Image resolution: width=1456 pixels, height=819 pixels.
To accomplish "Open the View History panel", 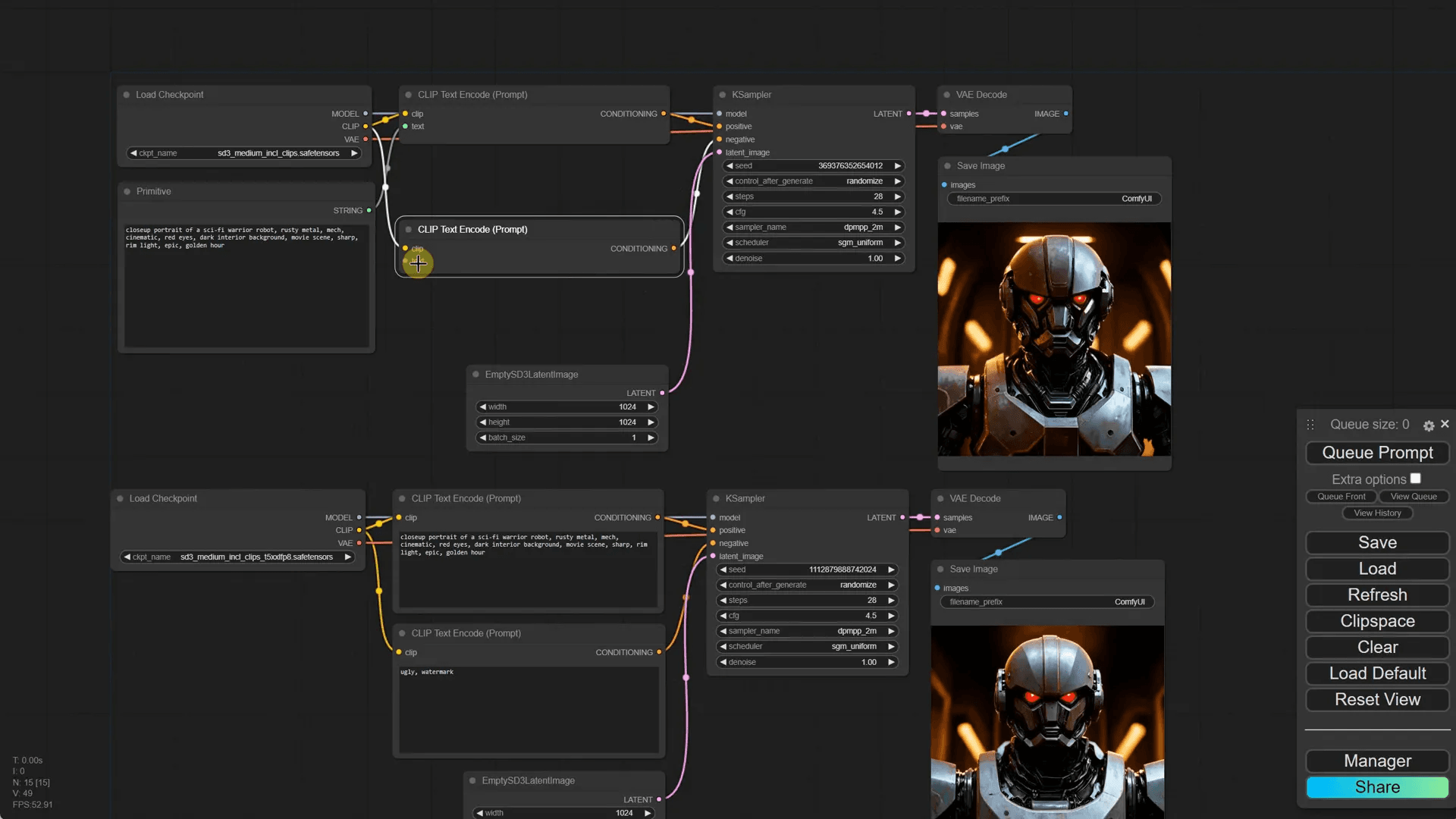I will coord(1377,513).
